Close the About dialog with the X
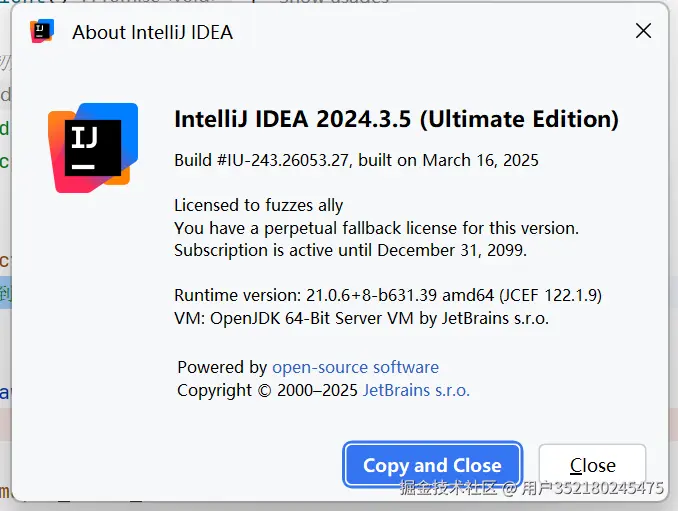The image size is (678, 511). [644, 31]
